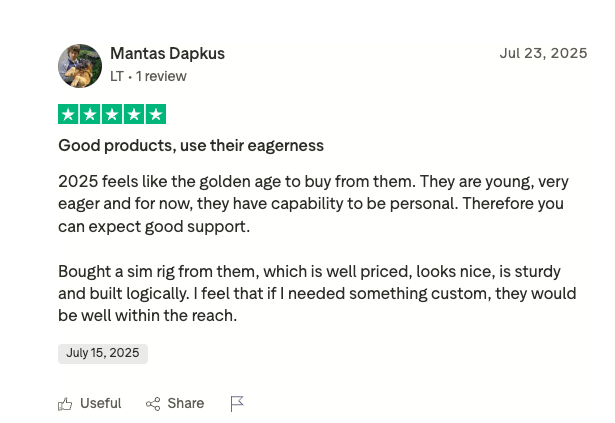
Task: Click the second green rating star
Action: (90, 114)
